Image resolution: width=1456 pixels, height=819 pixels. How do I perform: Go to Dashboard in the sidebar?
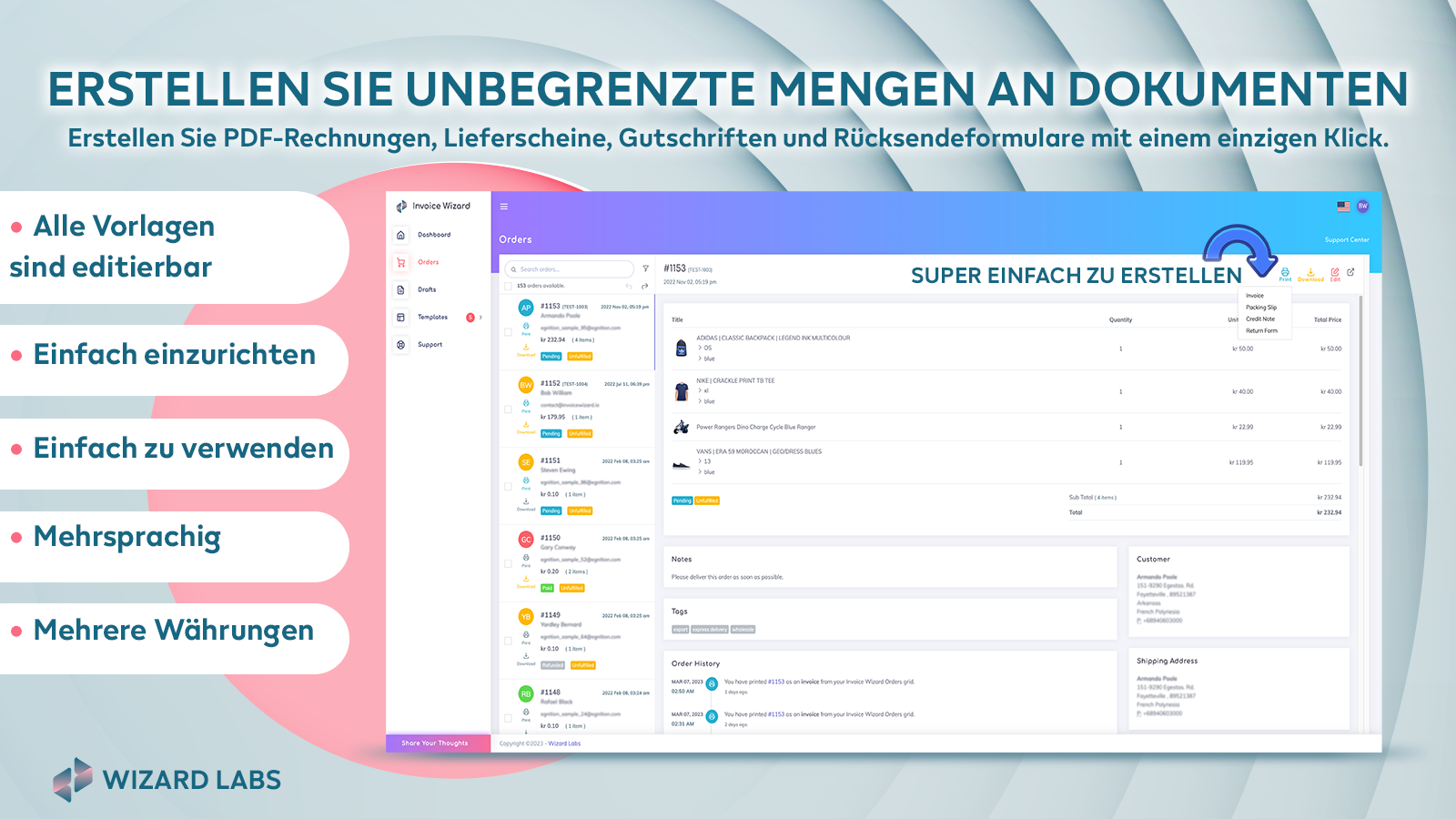pyautogui.click(x=434, y=235)
